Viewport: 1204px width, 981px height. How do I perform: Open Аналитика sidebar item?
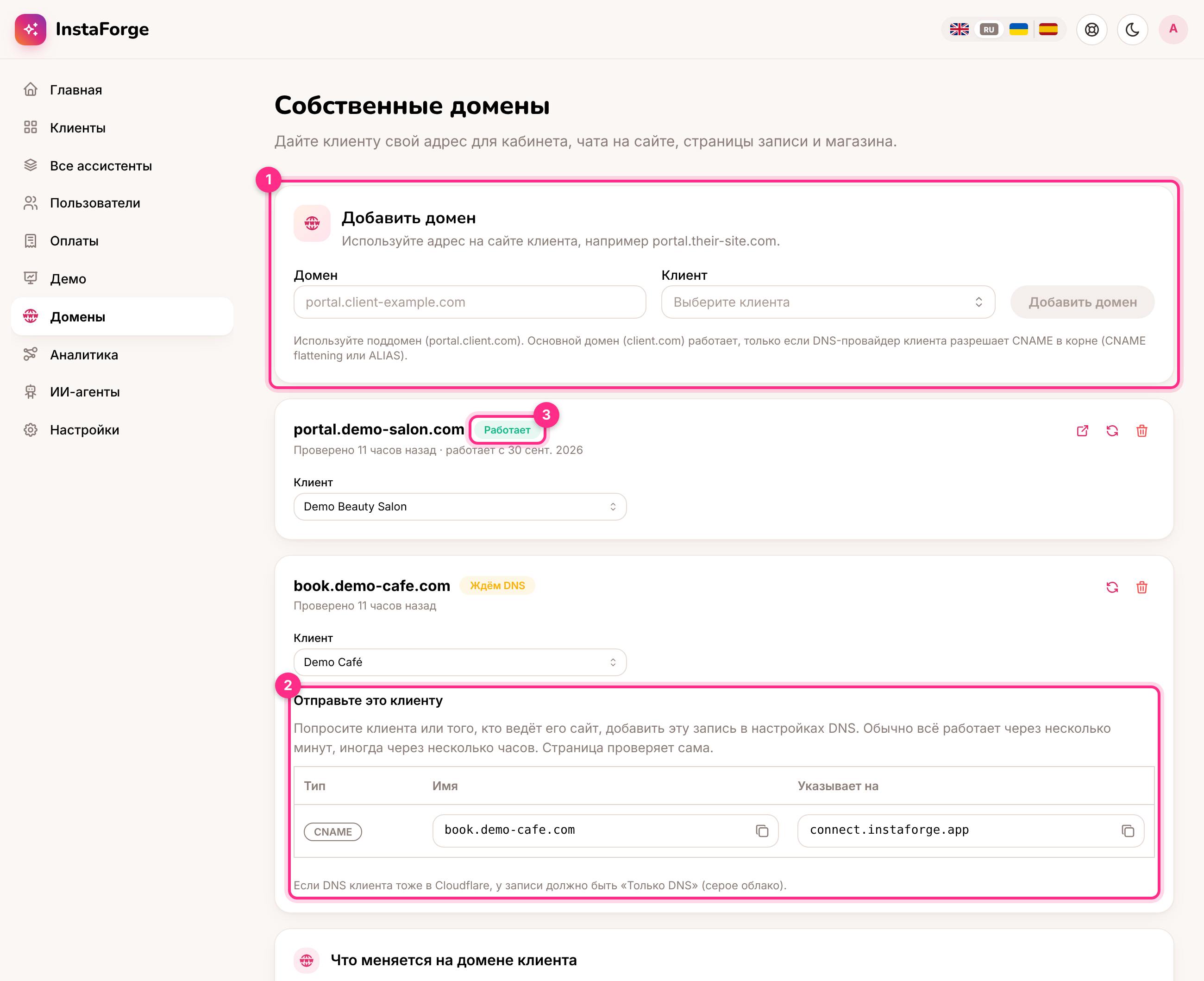[x=122, y=354]
